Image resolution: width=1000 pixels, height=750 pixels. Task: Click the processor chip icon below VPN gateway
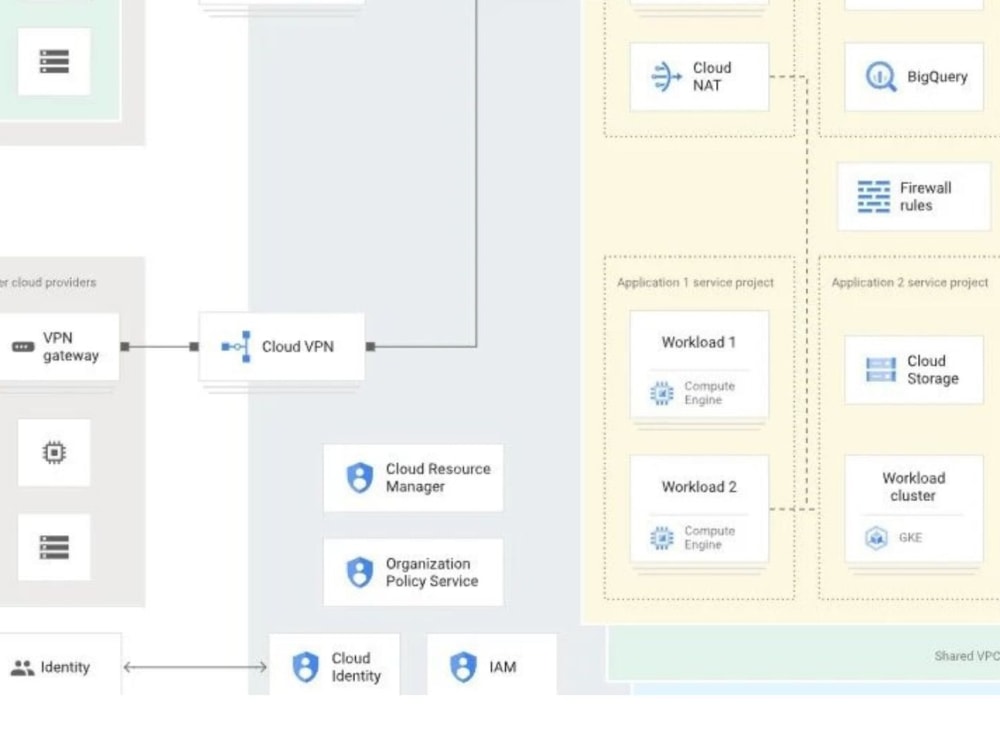(x=54, y=453)
